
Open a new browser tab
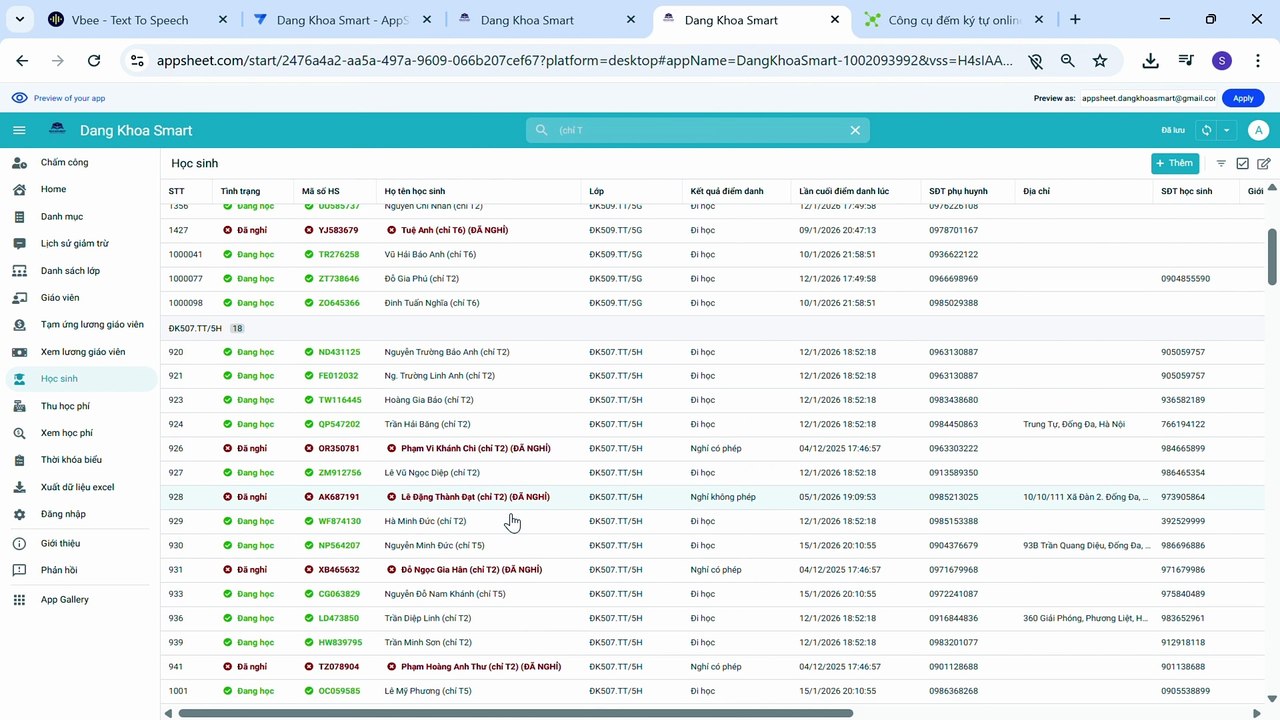(x=1075, y=19)
